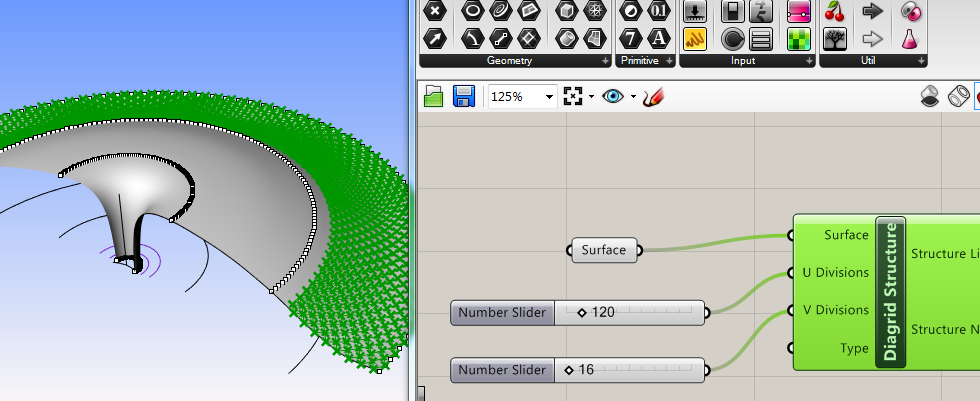This screenshot has height=401, width=980.
Task: Open named views dropdown arrow
Action: pos(633,97)
